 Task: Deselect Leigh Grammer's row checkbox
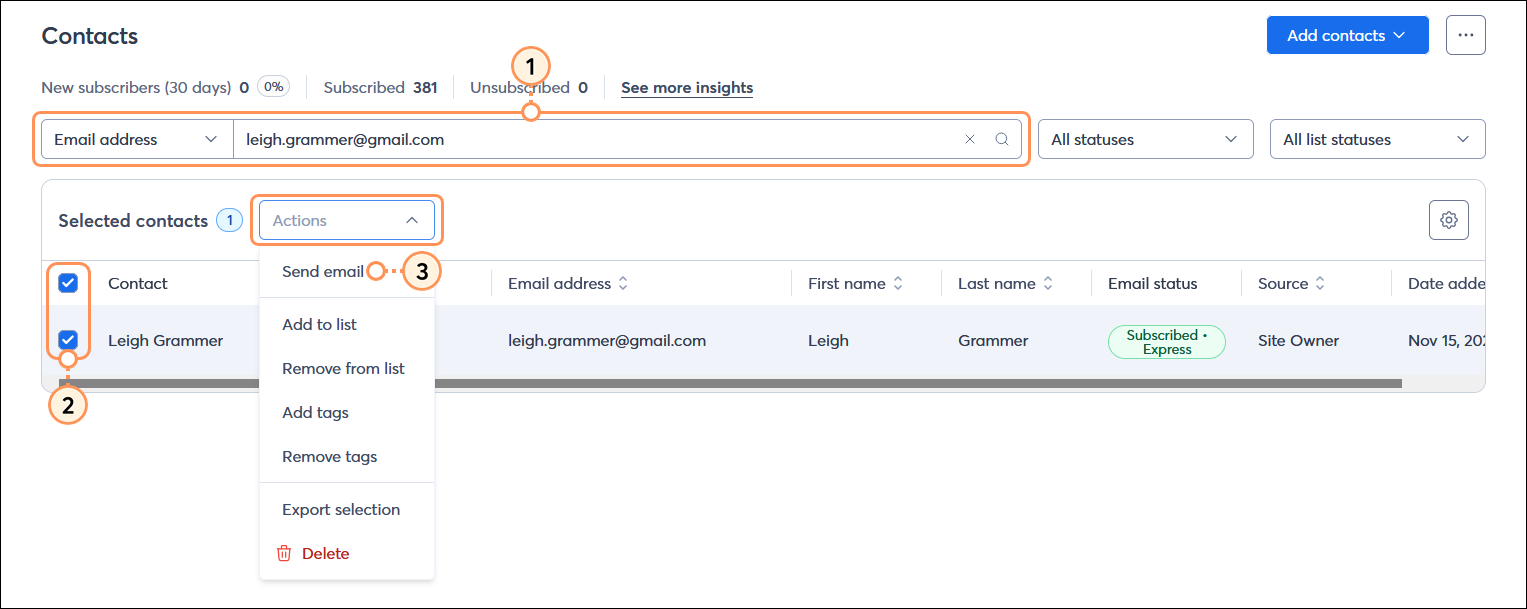click(68, 341)
